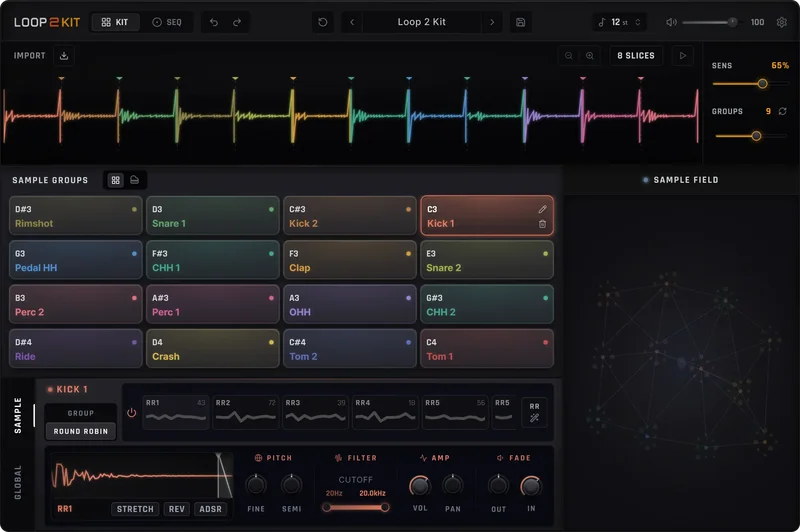Click the fade IN knob

(531, 486)
